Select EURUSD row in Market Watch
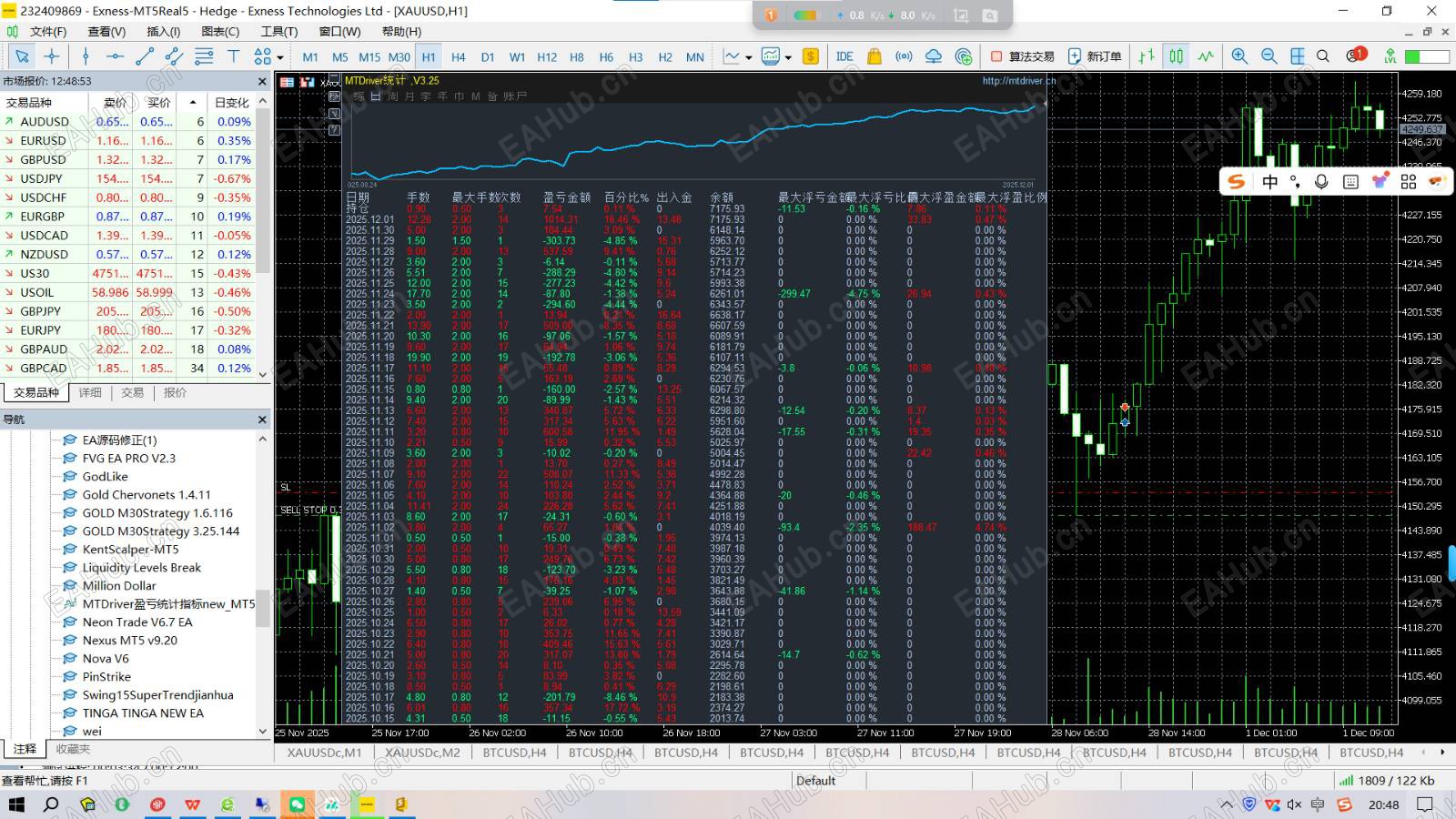1456x819 pixels. 127,141
